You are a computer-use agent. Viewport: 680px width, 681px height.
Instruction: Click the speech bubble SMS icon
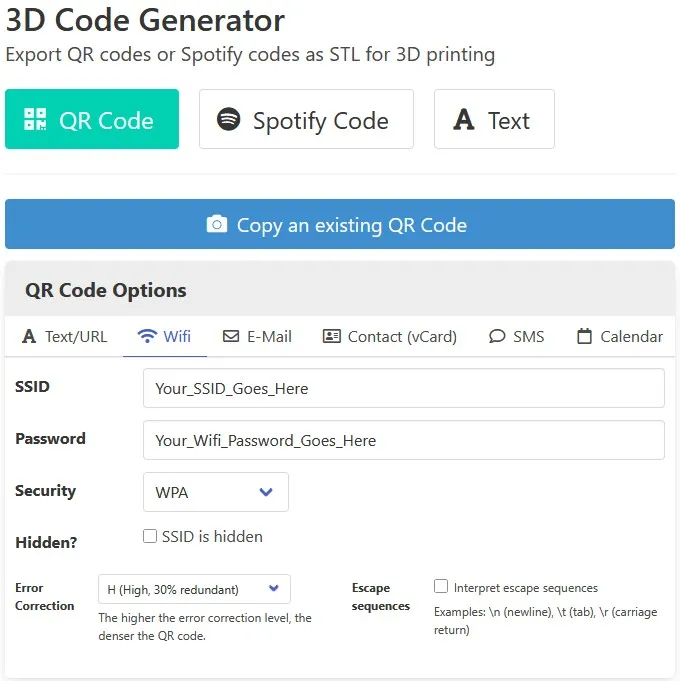coord(497,336)
